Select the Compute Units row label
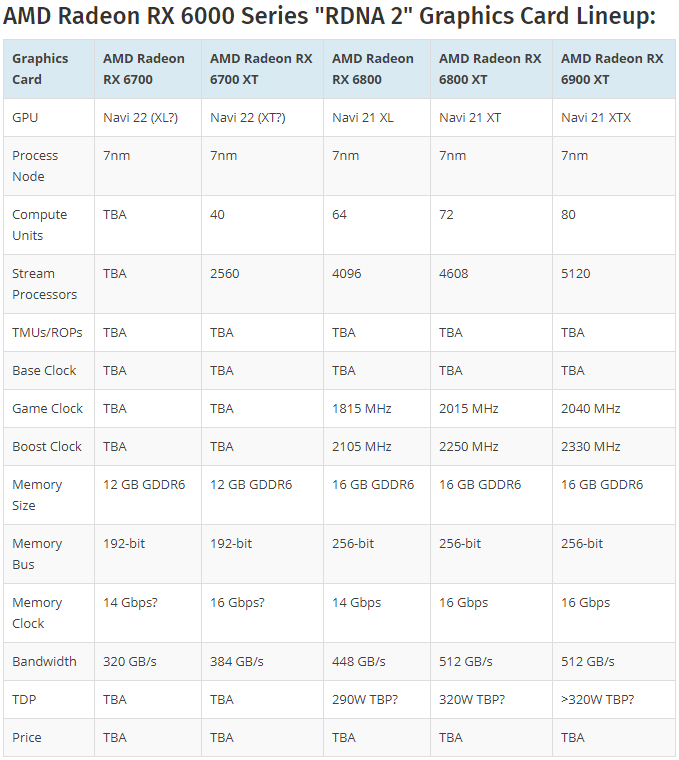Image resolution: width=679 pixels, height=760 pixels. (39, 225)
